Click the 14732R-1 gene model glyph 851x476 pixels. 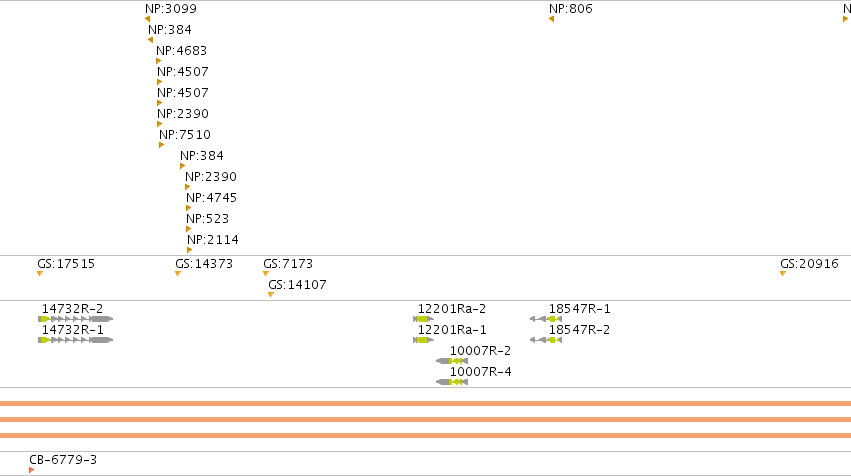tap(75, 340)
